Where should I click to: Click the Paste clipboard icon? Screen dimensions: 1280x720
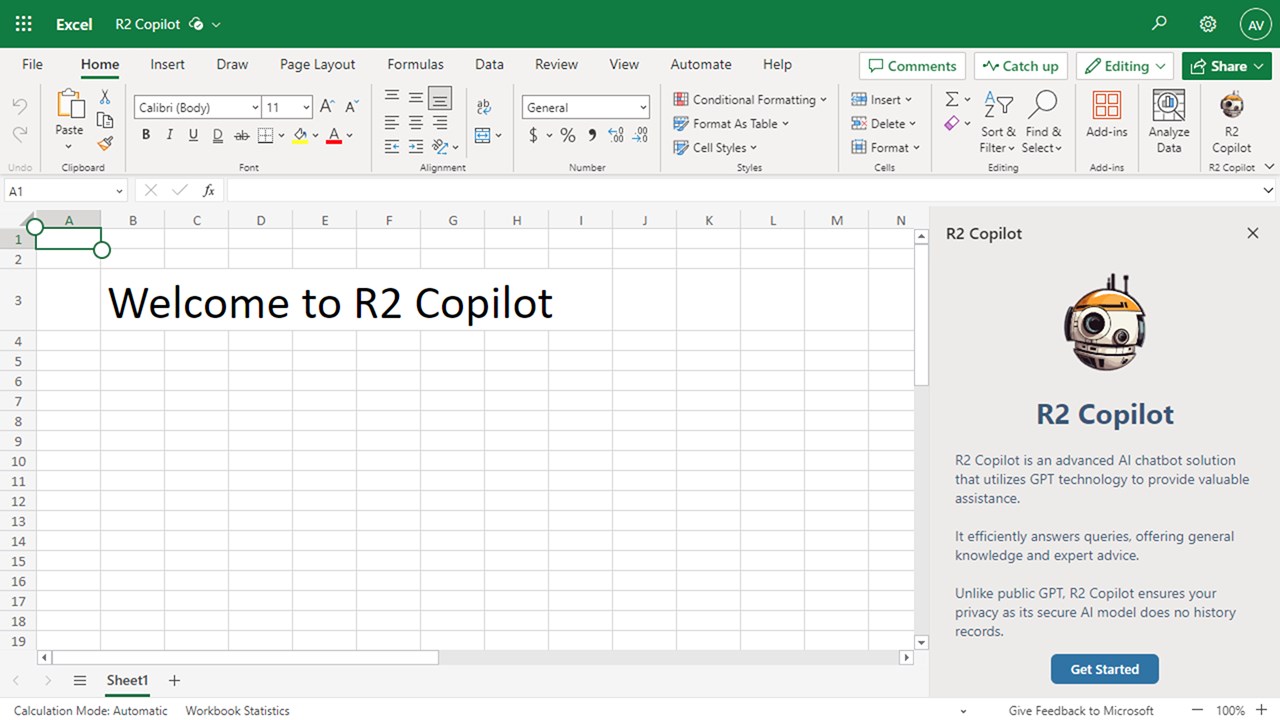click(x=69, y=105)
